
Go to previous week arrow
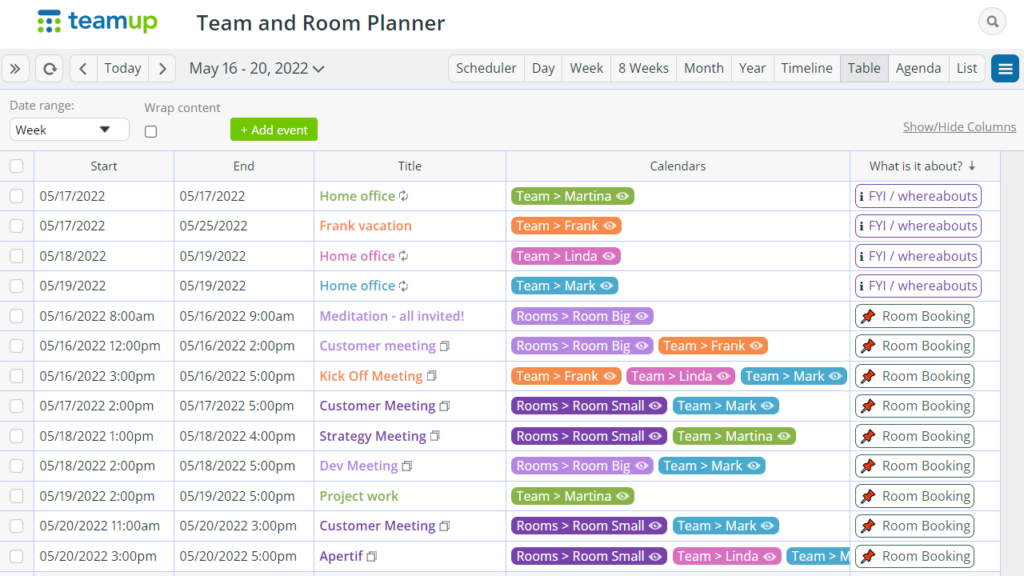[x=83, y=68]
